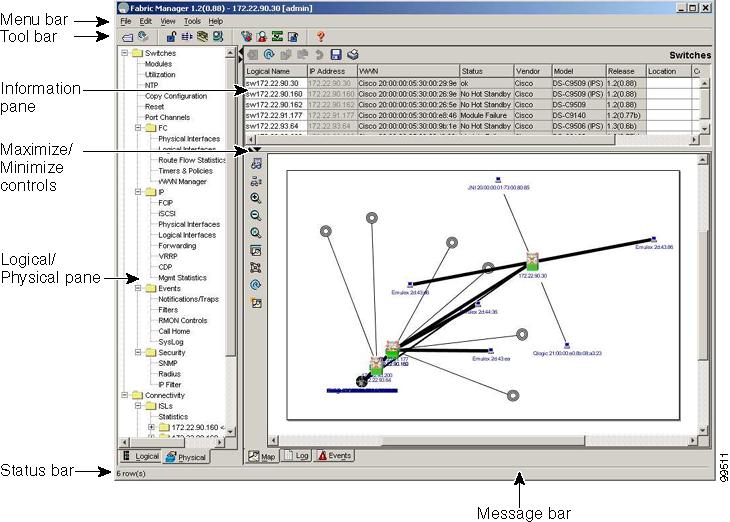Click the tree pane vertical scrollbar down arrow
This screenshot has width=730, height=522.
pos(230,432)
